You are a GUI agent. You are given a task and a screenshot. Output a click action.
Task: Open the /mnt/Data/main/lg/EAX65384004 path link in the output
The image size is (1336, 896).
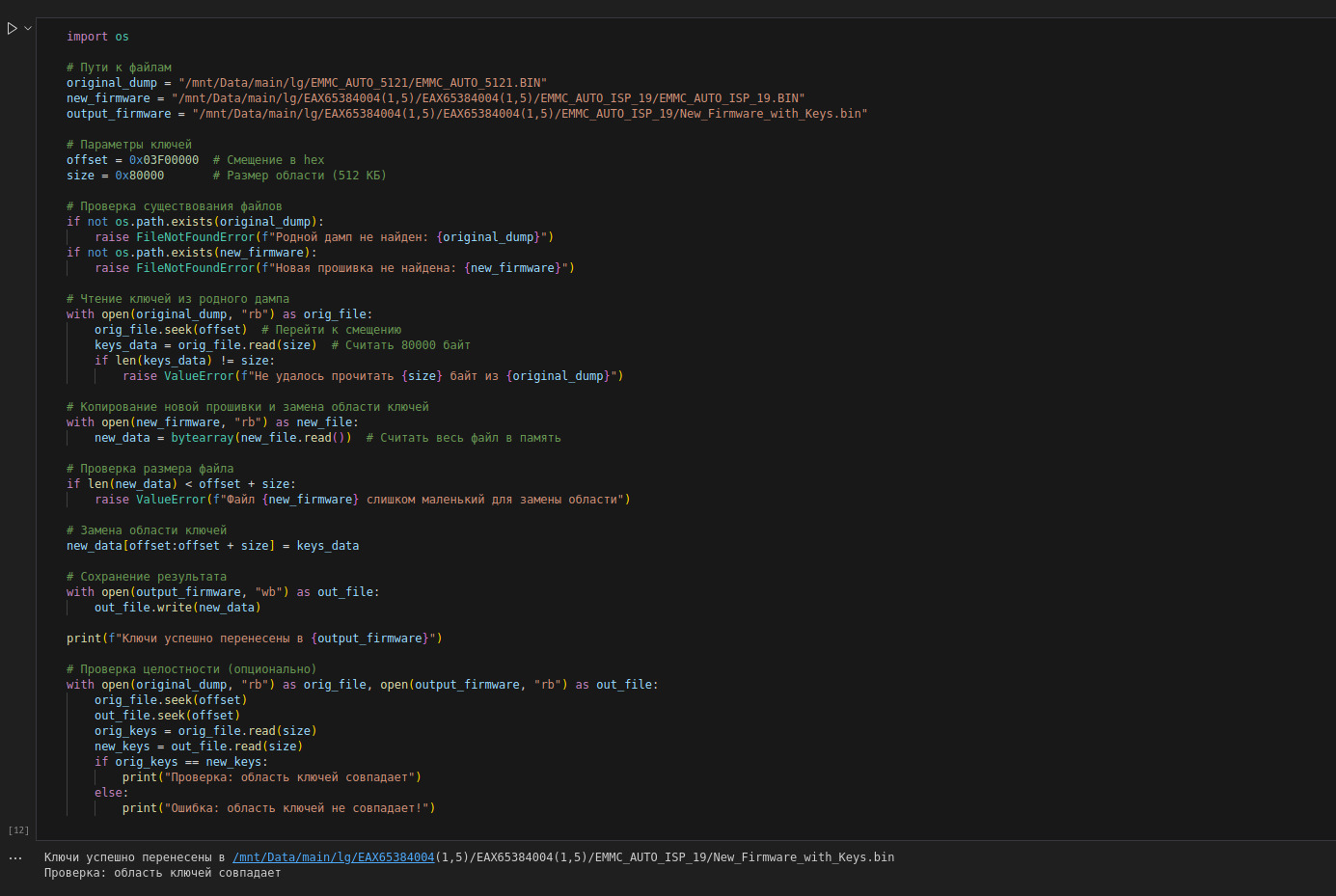tap(333, 857)
